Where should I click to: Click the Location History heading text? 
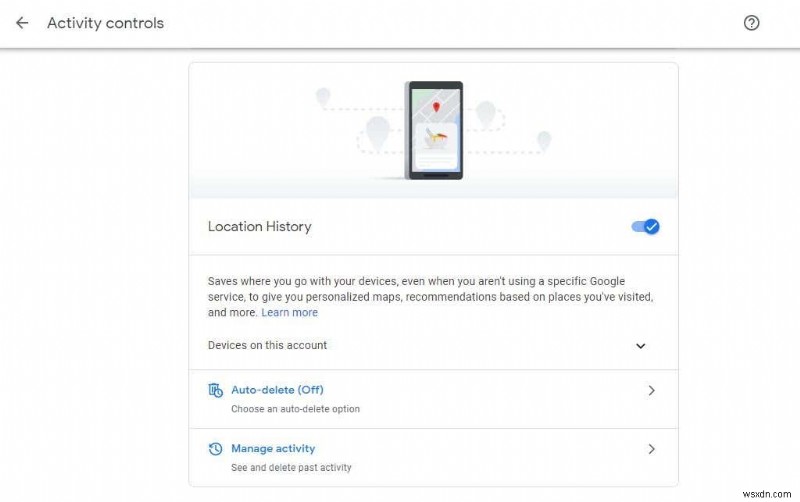click(259, 227)
